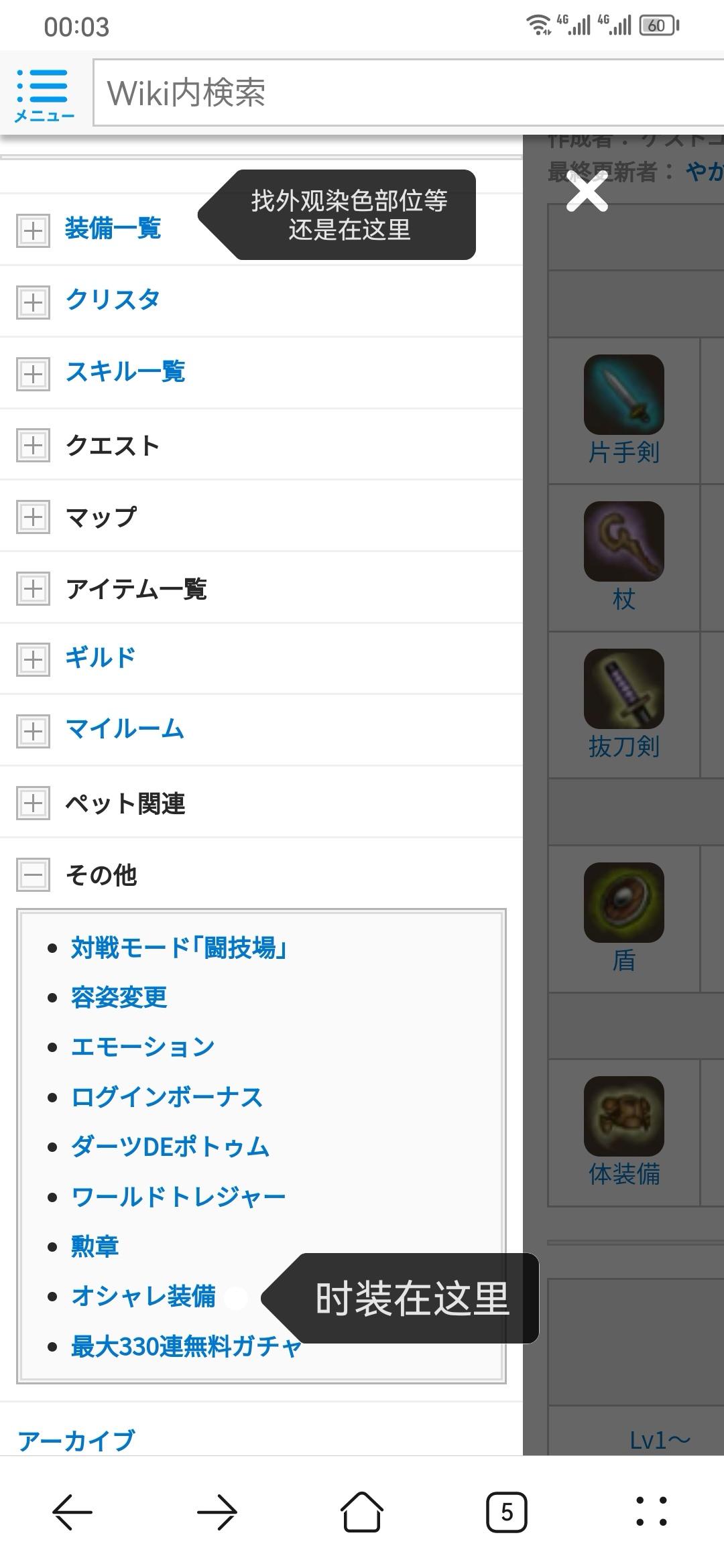
Task: Open browser tabs counter showing 5
Action: pos(507,1512)
